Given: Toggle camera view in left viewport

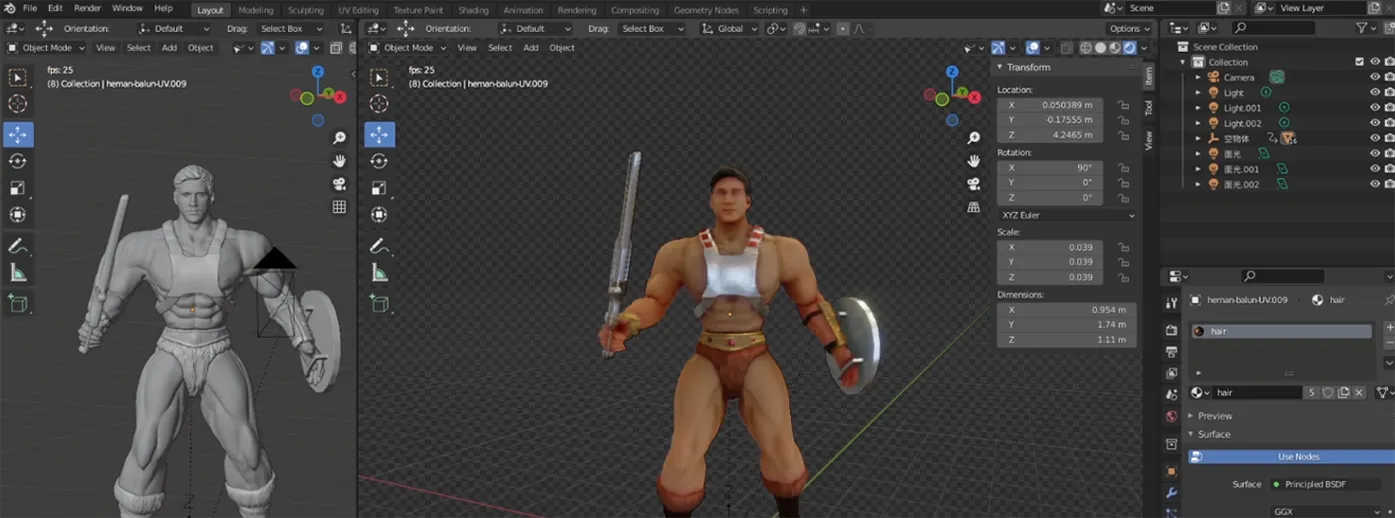Looking at the screenshot, I should point(340,184).
